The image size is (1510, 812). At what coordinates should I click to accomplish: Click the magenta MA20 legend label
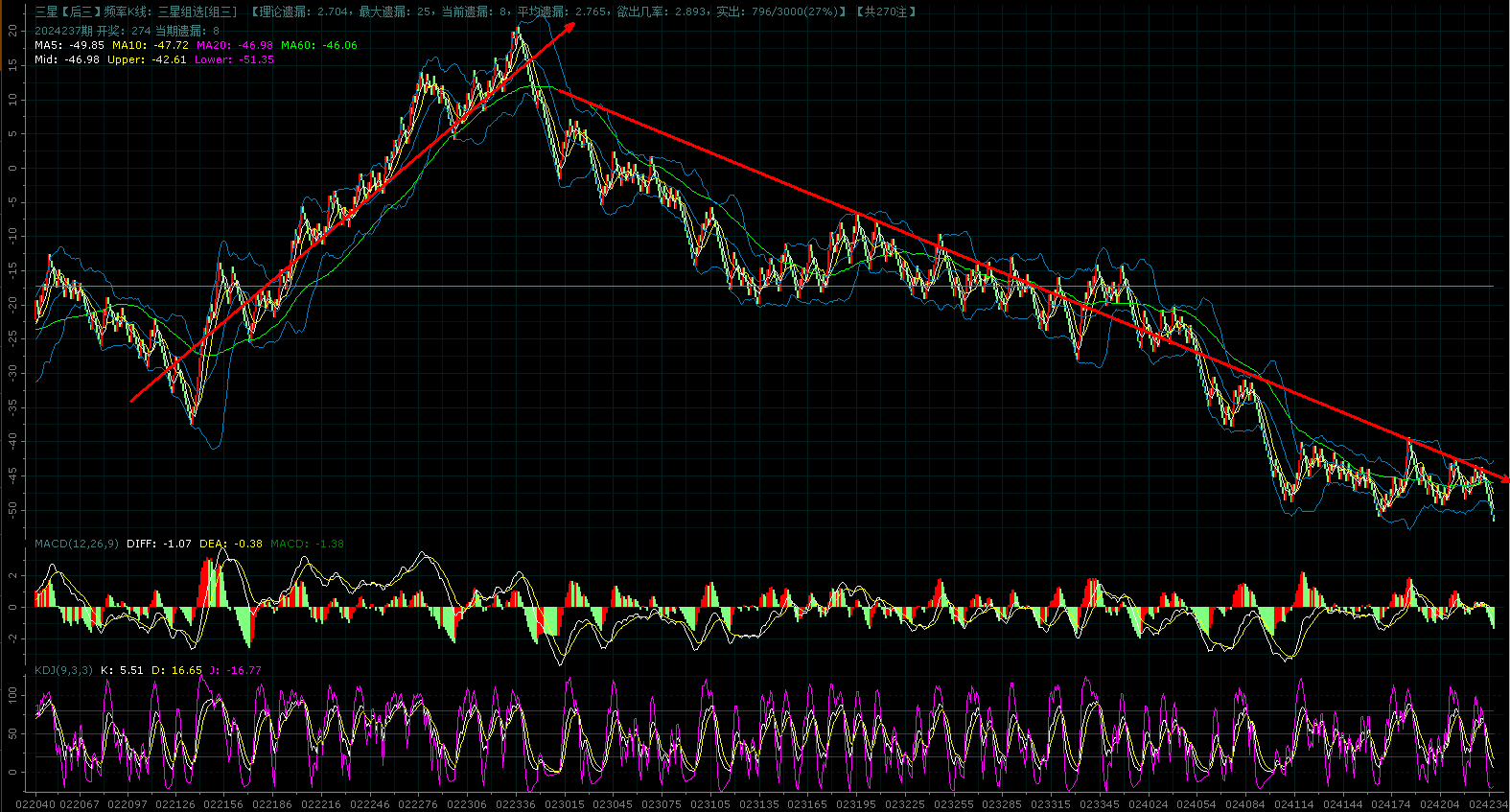(234, 45)
